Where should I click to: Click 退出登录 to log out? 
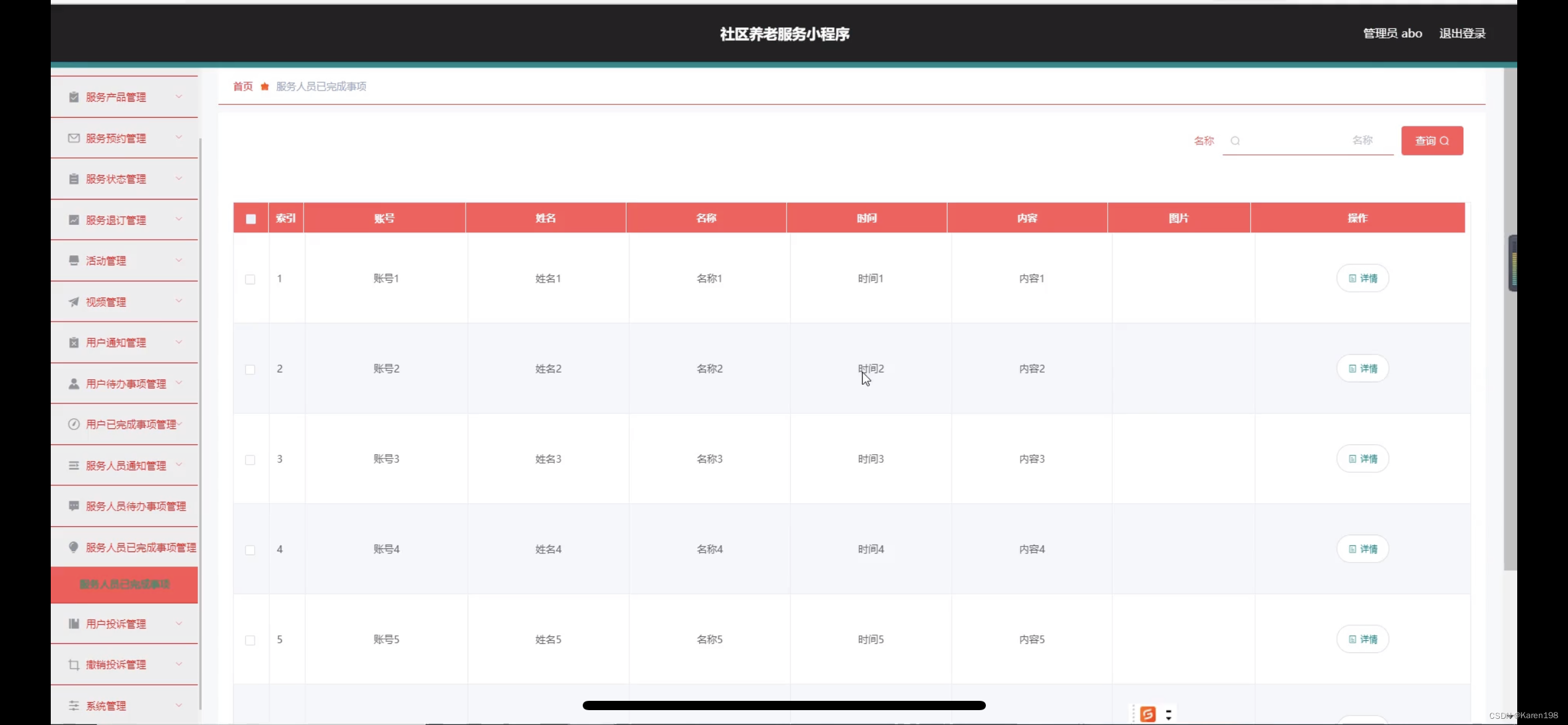pyautogui.click(x=1461, y=33)
